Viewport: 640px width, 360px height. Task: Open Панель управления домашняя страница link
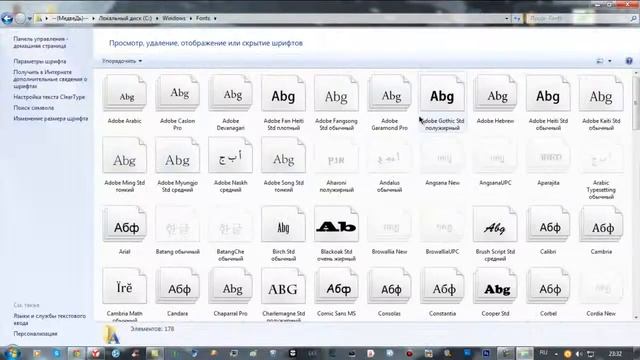click(40, 42)
